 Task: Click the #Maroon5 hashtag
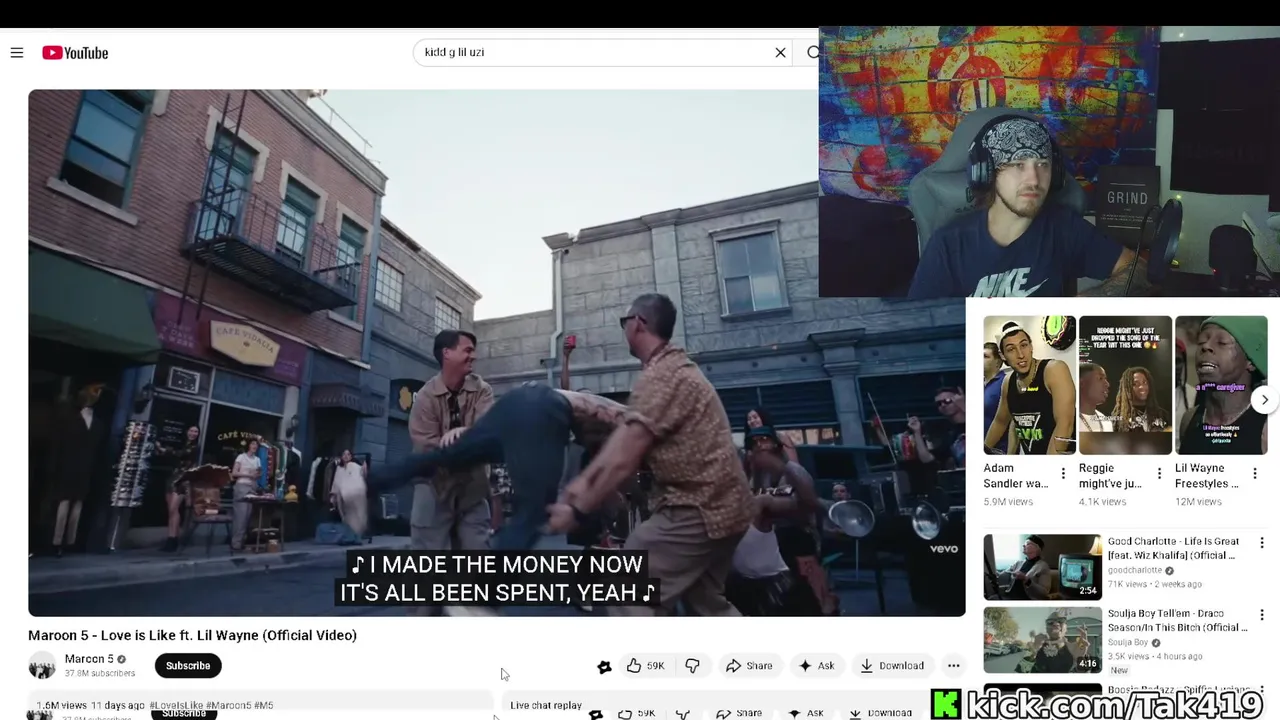coord(230,705)
